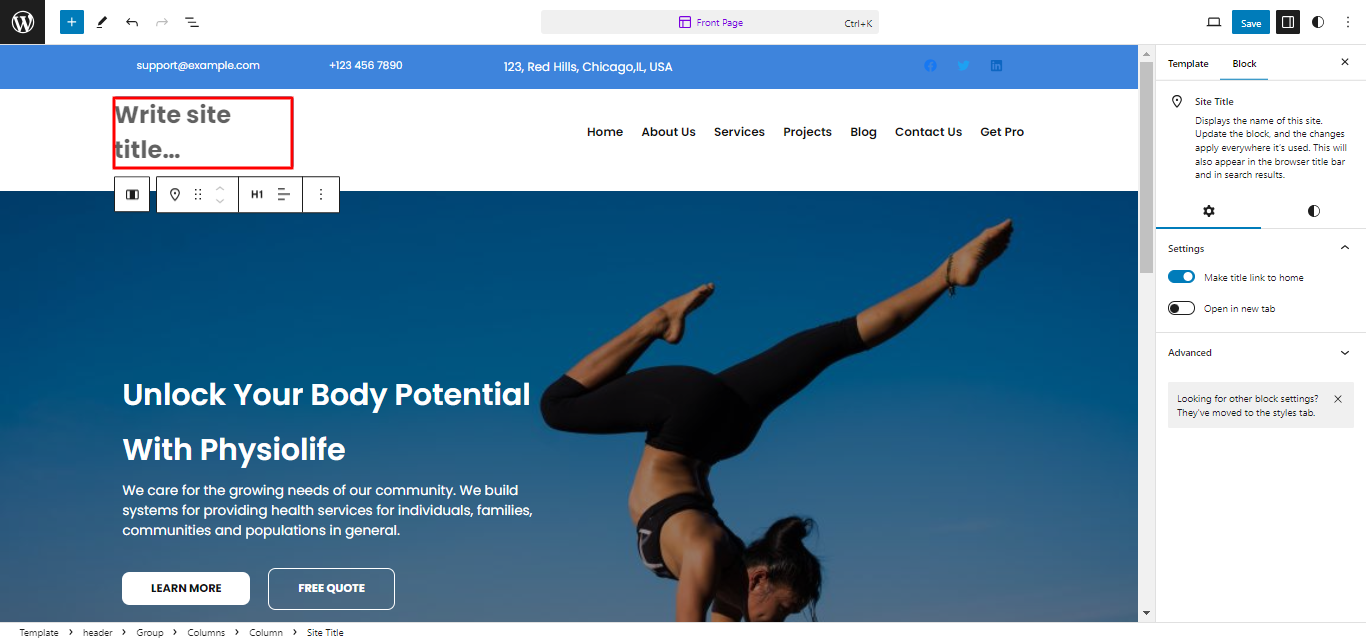Switch to the Template tab

(1188, 63)
